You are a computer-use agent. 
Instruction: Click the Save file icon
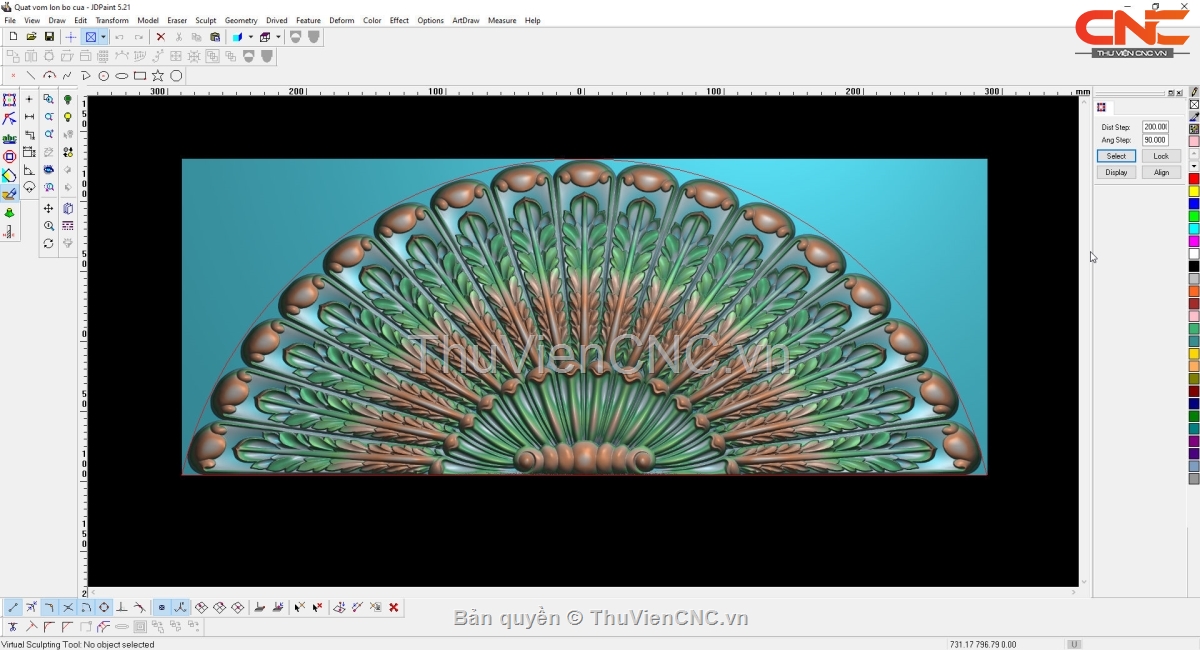49,37
